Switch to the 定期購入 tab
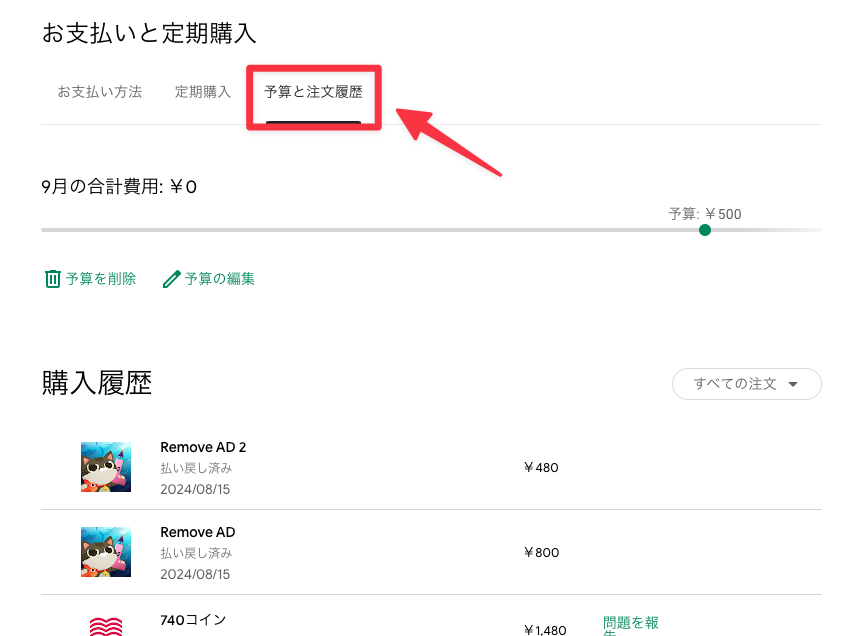 click(x=203, y=92)
